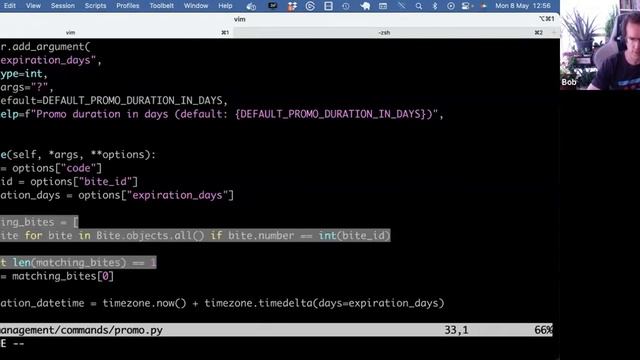The width and height of the screenshot is (640, 360).
Task: Open the Edit menu
Action: point(9,6)
